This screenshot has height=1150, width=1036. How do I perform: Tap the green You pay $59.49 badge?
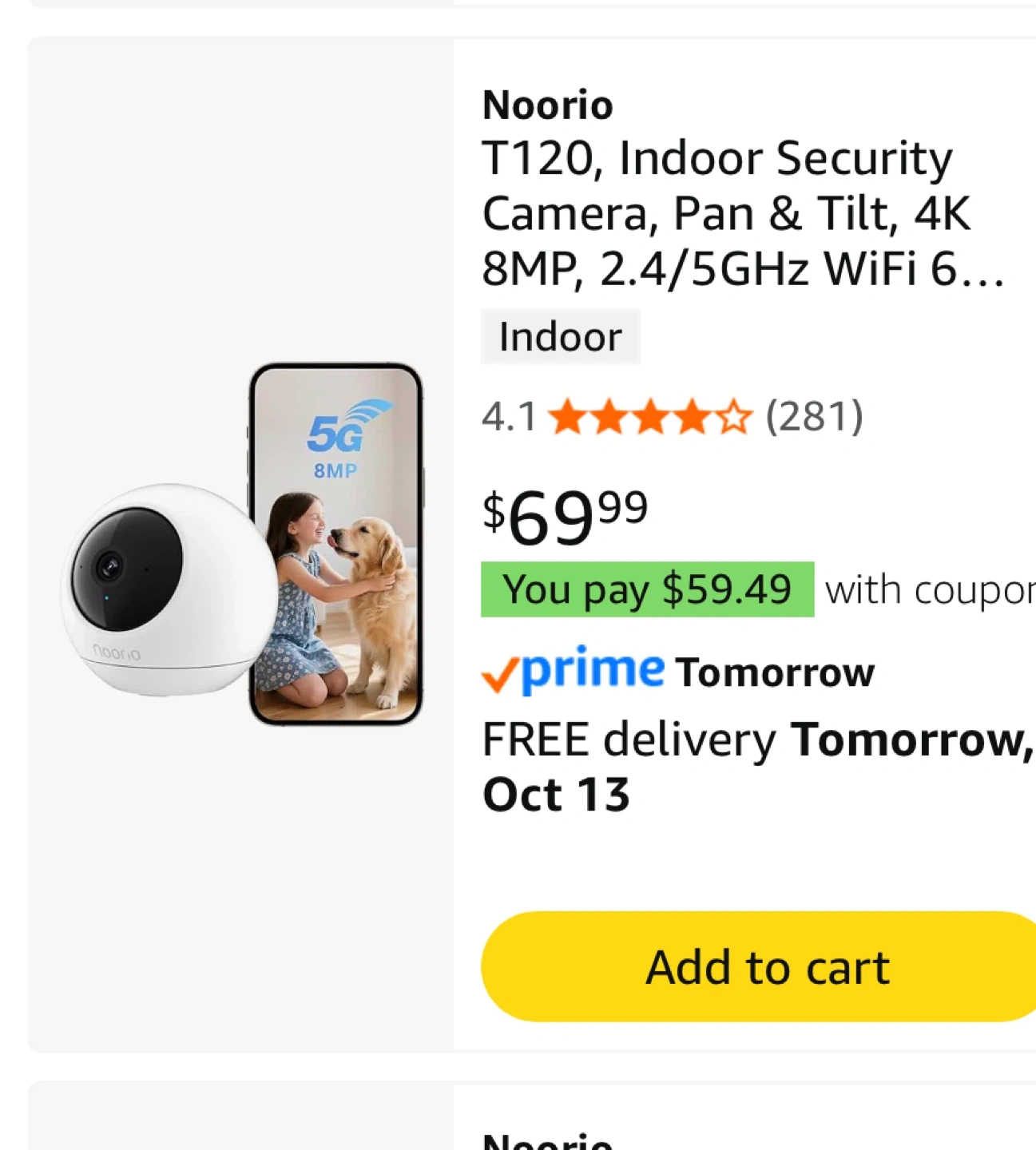coord(647,589)
